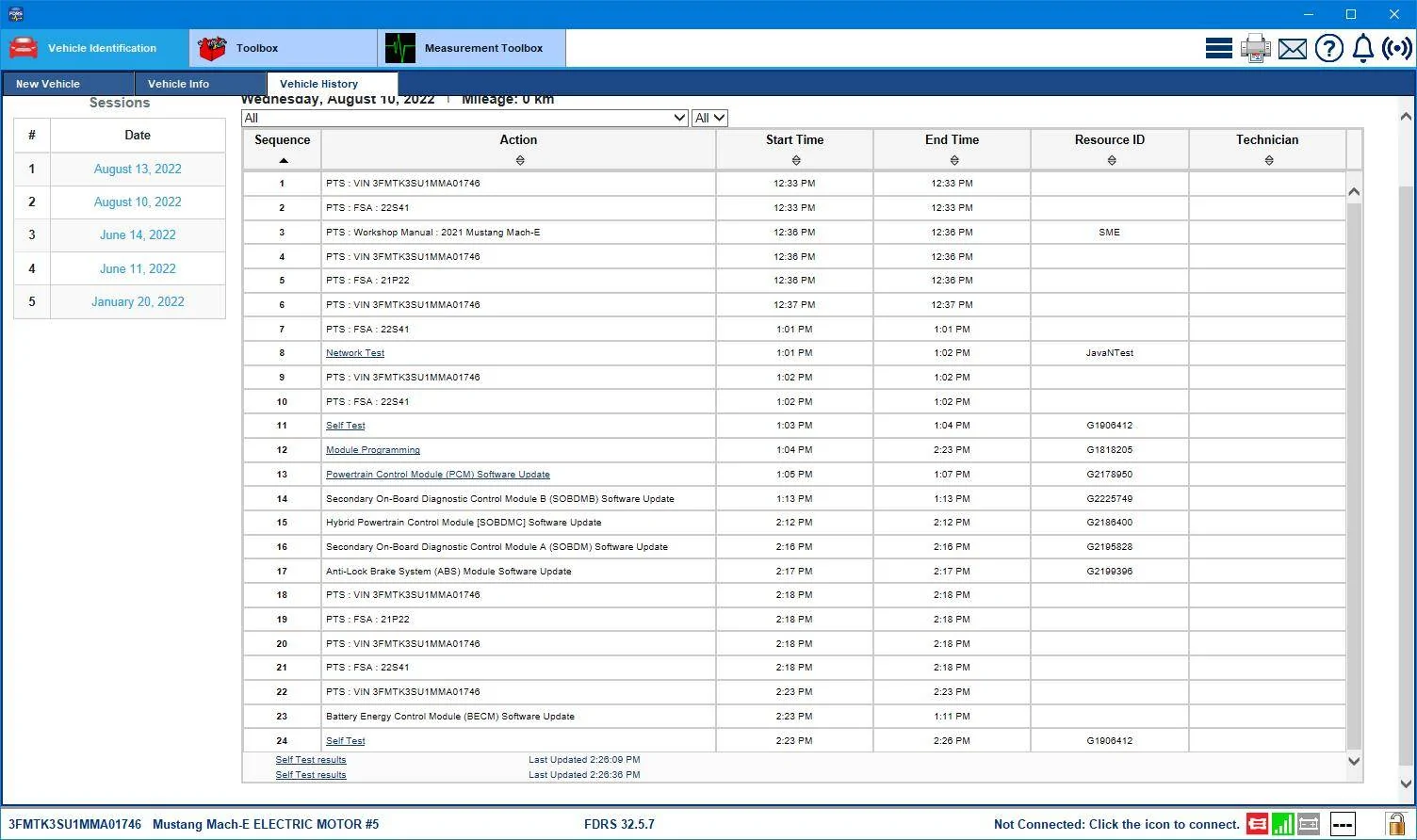Screen dimensions: 1417x840
Task: Click the row 'PTS : Workshop Manual : 2021 Mustang Mach-E'
Action: (x=794, y=233)
